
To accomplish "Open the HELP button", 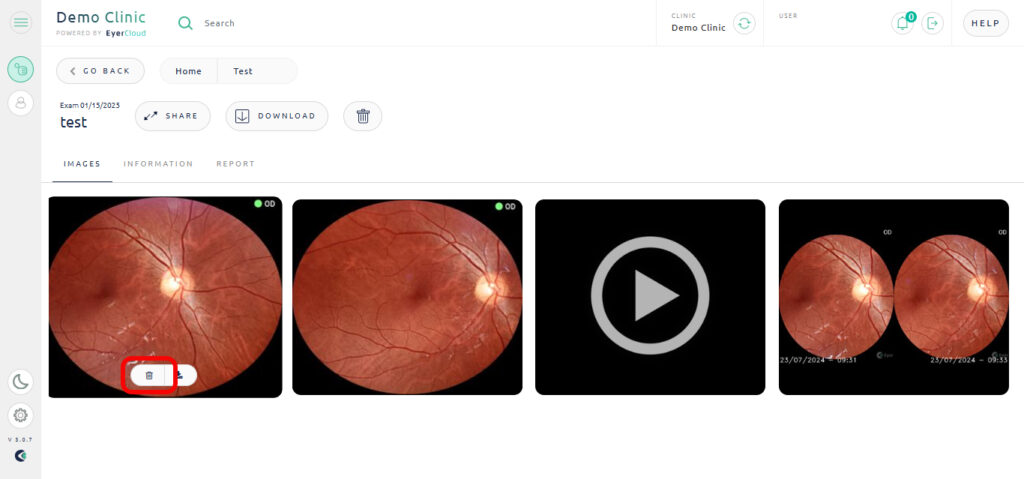I will [x=985, y=24].
